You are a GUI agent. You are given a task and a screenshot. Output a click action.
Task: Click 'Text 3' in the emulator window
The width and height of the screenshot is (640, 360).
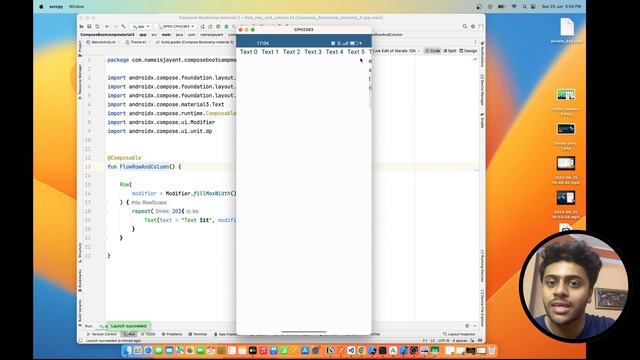[313, 52]
